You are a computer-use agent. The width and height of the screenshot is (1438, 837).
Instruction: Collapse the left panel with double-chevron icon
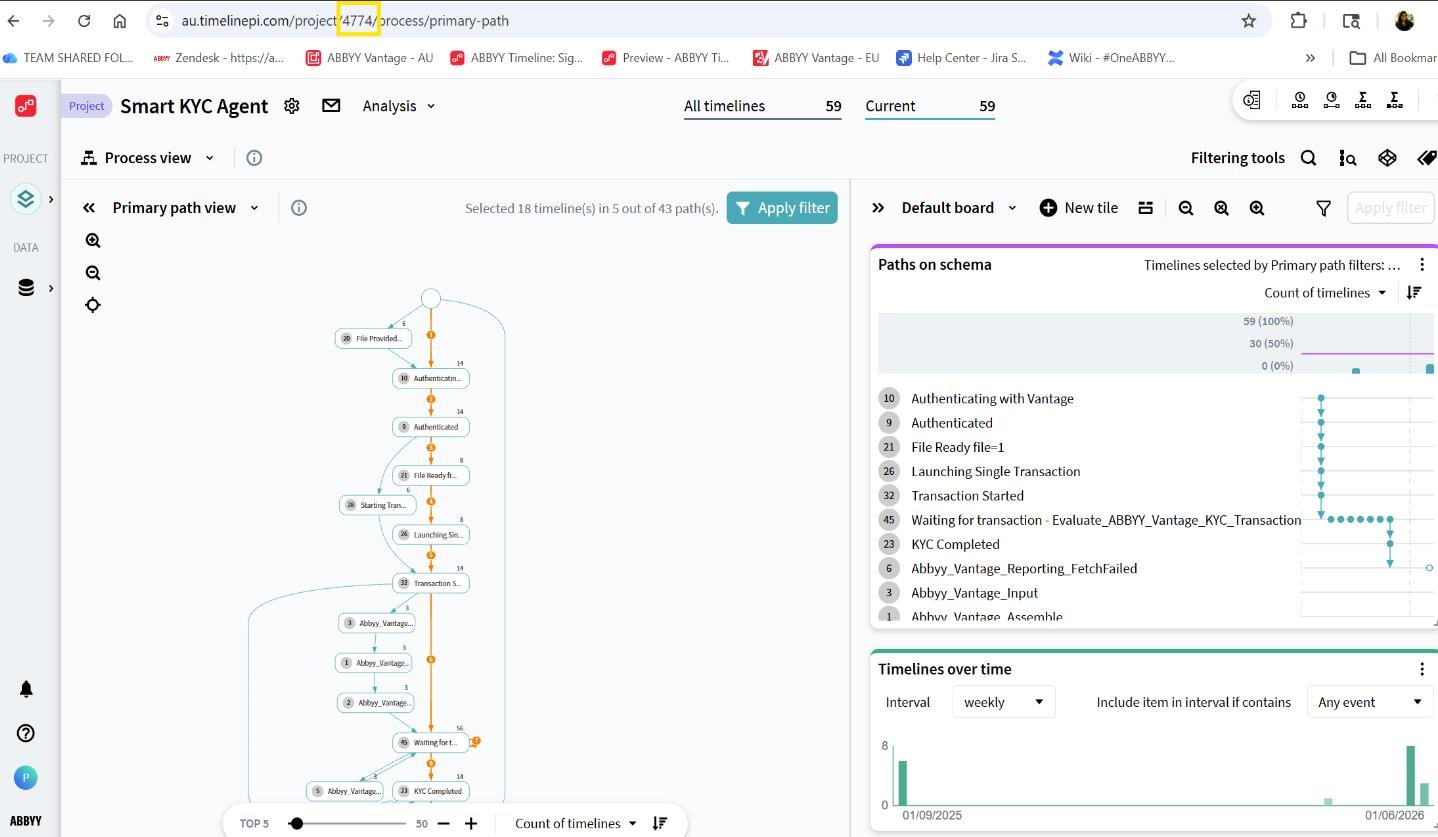[x=89, y=208]
